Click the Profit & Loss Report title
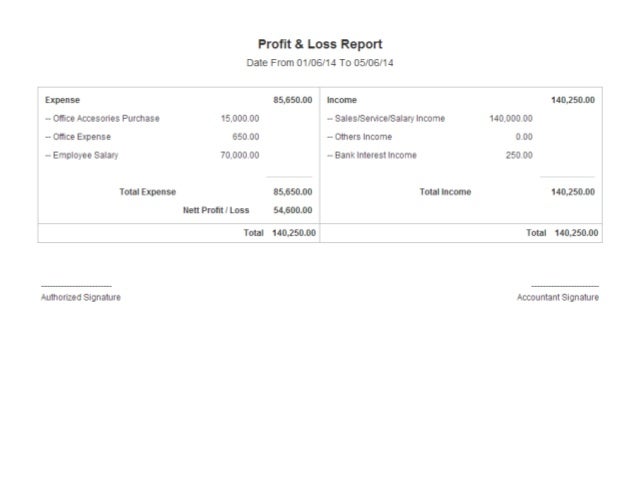Image resolution: width=638 pixels, height=479 pixels. [x=320, y=44]
